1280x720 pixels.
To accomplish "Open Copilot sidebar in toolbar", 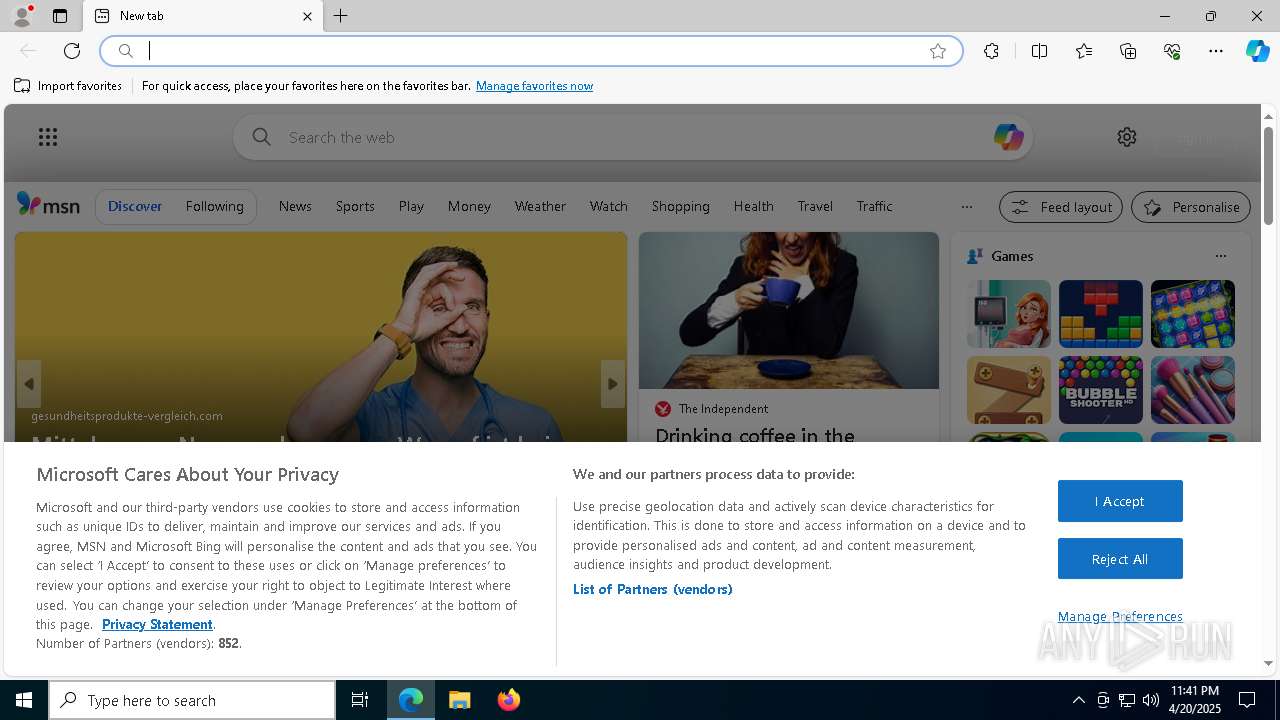I will (1257, 51).
